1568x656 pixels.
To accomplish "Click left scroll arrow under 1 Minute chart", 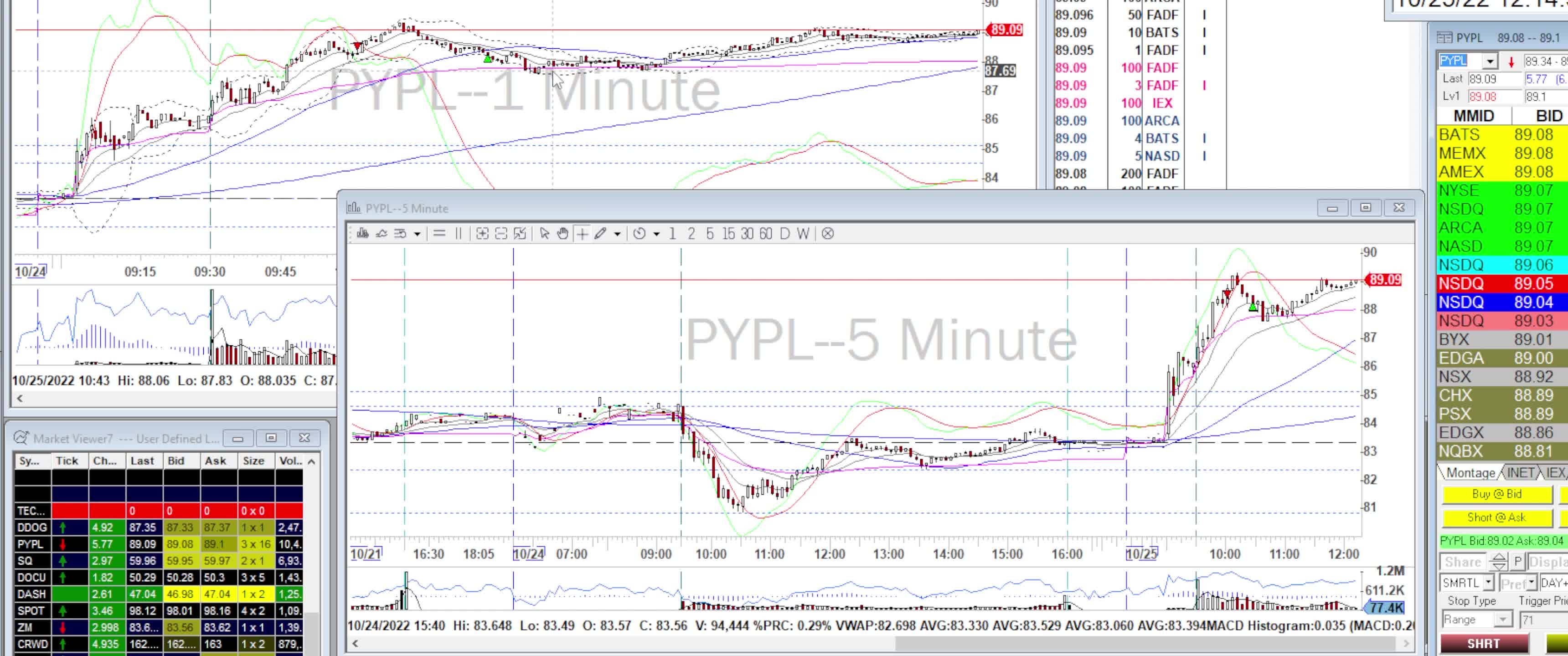I will coord(20,399).
